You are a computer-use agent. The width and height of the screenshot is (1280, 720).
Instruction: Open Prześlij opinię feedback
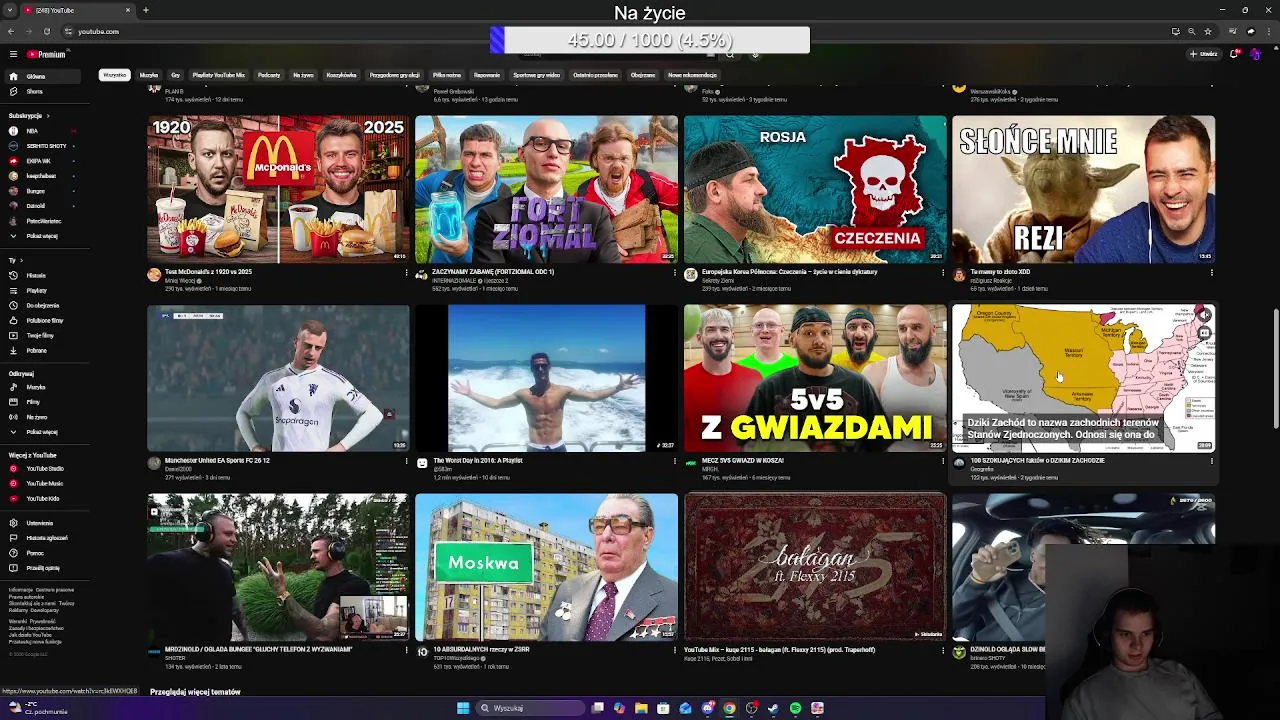coord(43,567)
